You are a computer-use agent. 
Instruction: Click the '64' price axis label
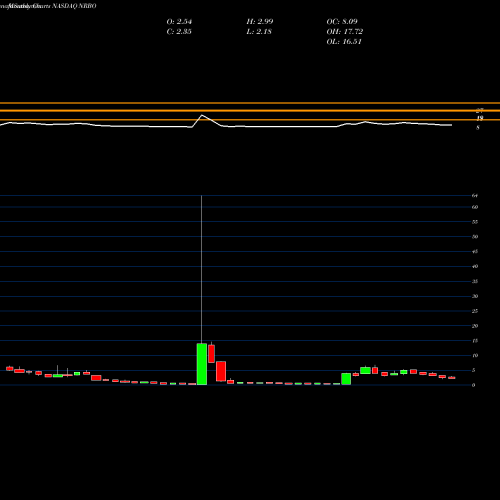tap(475, 196)
